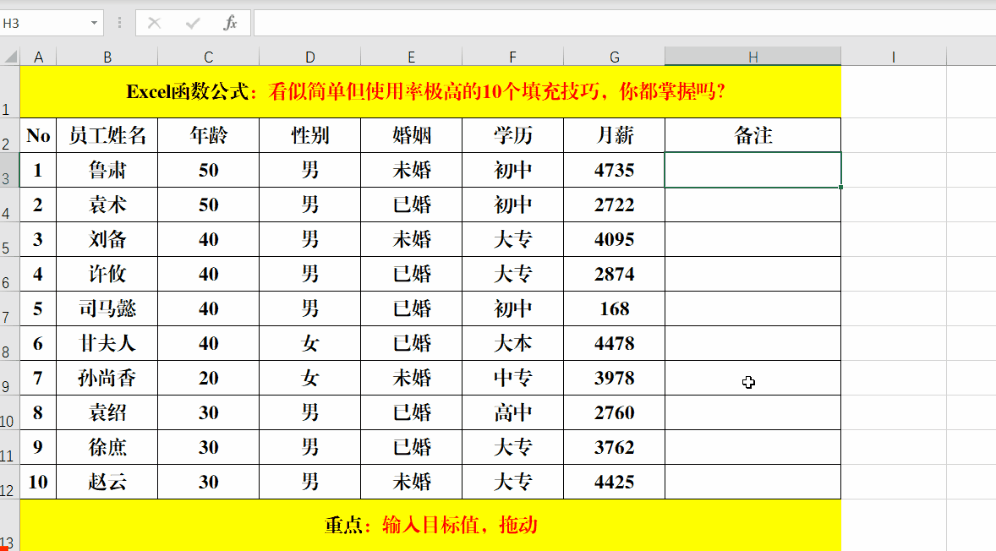Select the cell containing 许攸
The height and width of the screenshot is (551, 996).
point(107,274)
